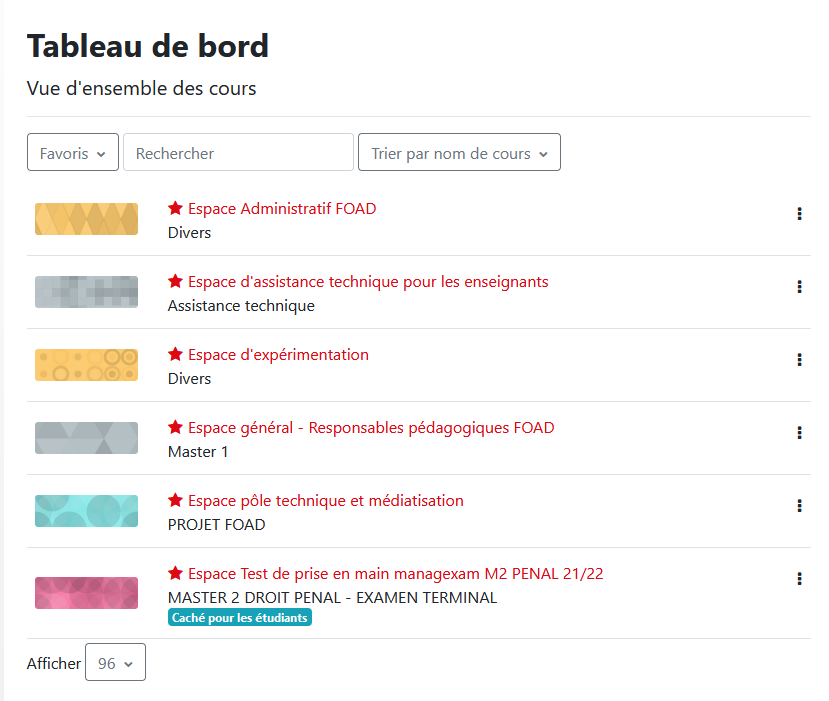Open three-dot menu for Espace d'expérimentation
Image resolution: width=829 pixels, height=701 pixels.
pos(799,359)
